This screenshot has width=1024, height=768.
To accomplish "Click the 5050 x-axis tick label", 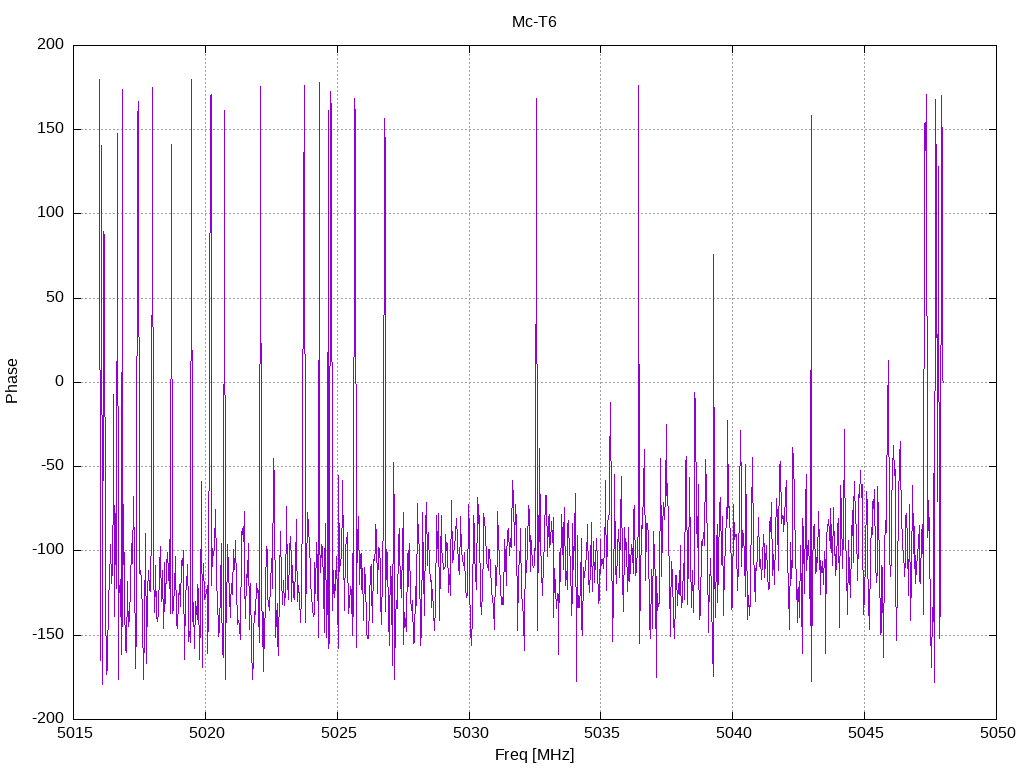I will coord(997,733).
